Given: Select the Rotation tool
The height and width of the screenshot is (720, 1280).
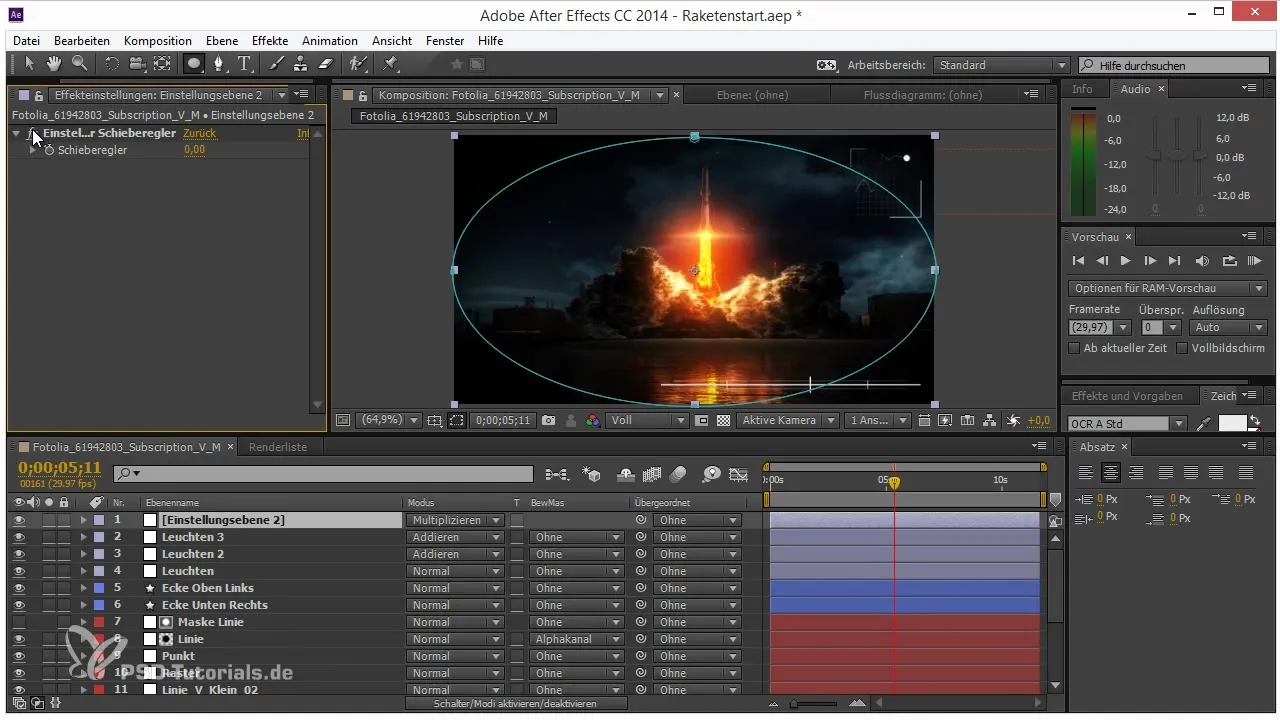Looking at the screenshot, I should pyautogui.click(x=111, y=64).
